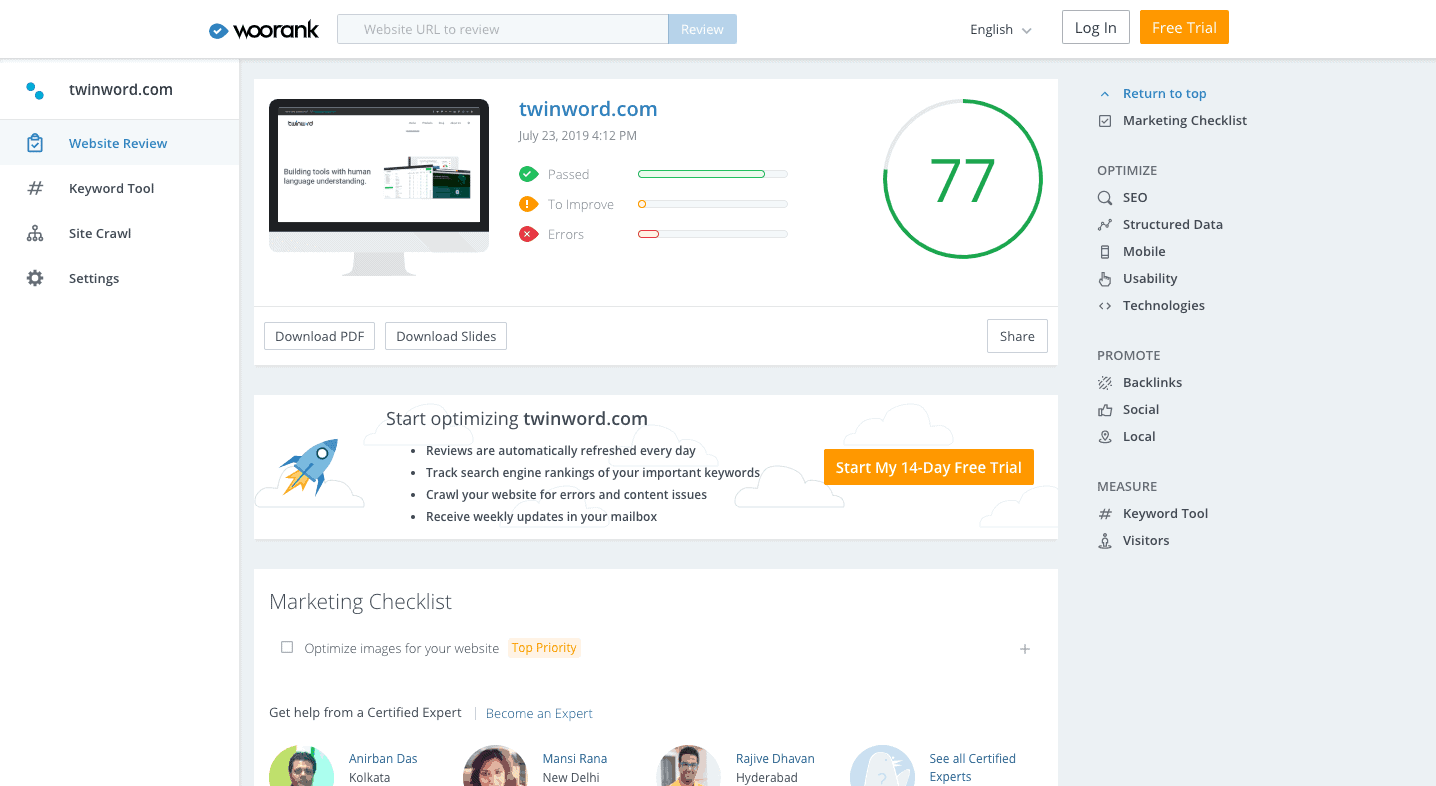Click the Log In button
Screen dimensions: 1436x786
pos(1096,27)
